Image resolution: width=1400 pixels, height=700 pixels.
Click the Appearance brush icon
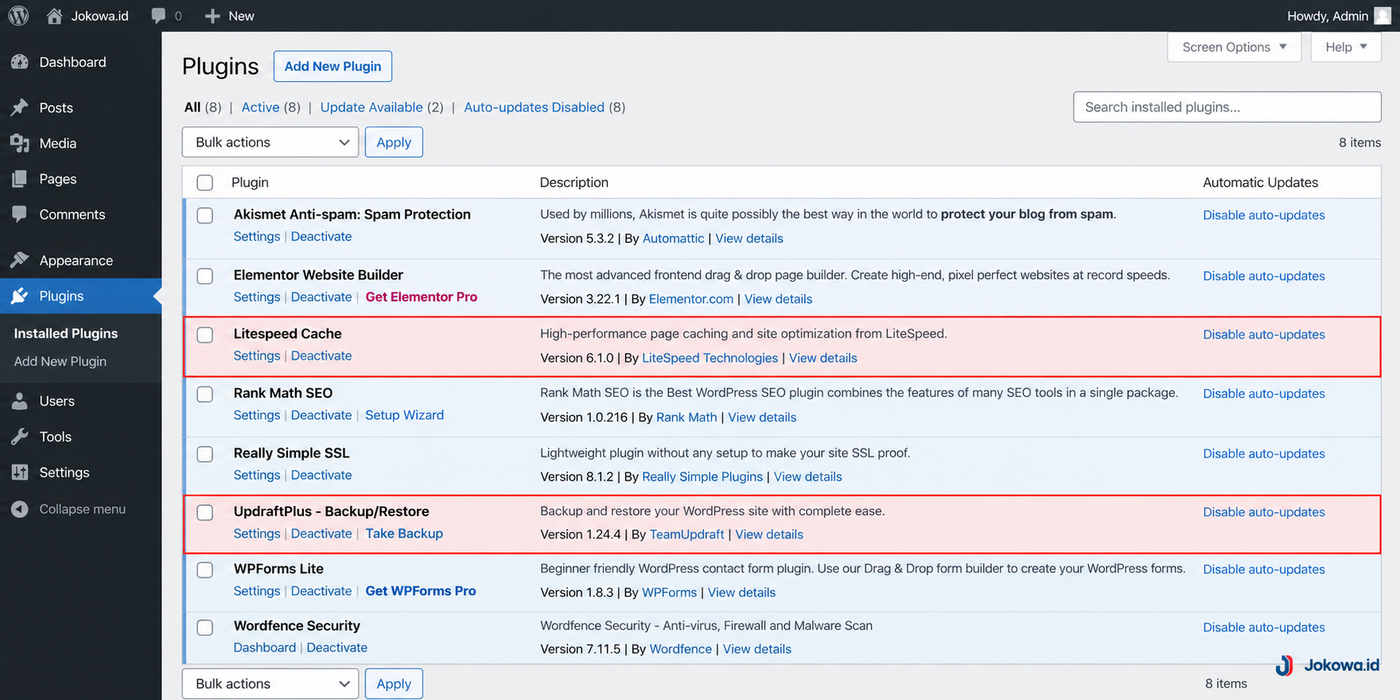click(x=19, y=260)
